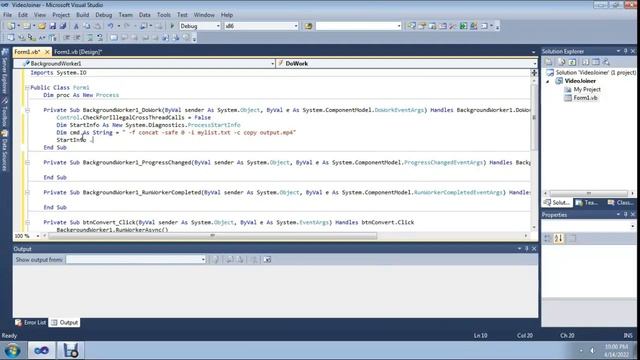Click Show All Files in Solution Explorer
The image size is (640, 360).
(x=562, y=62)
